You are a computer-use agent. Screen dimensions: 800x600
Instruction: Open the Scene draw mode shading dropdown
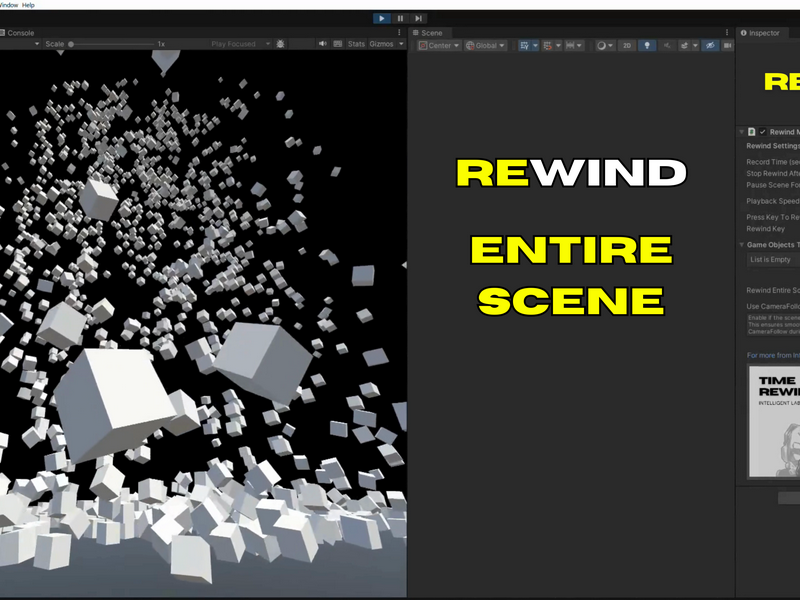coord(605,45)
